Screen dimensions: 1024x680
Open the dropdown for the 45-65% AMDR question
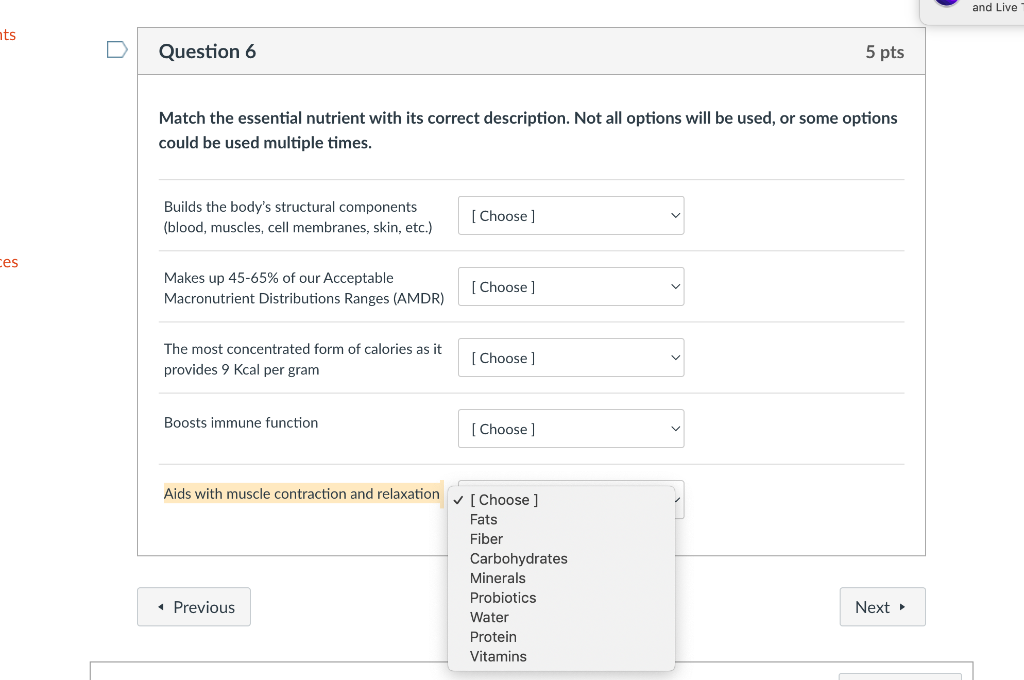[x=570, y=287]
